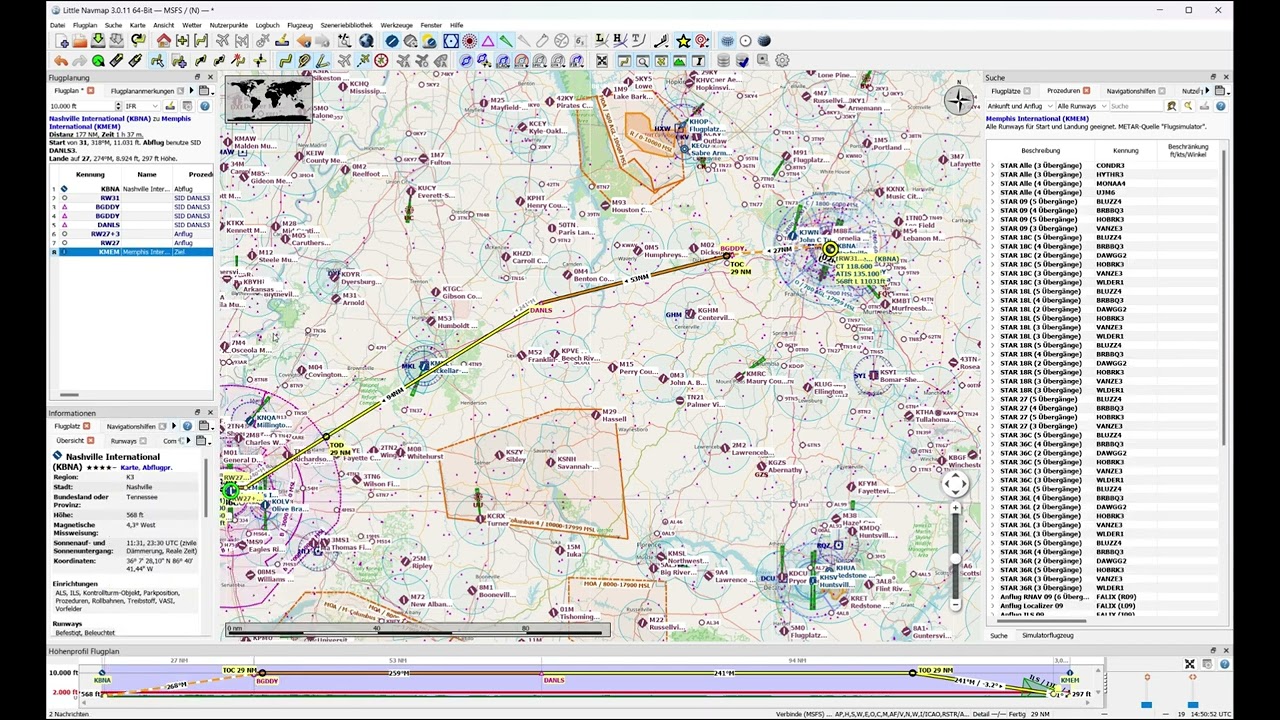Click the save flight plan icon
Screen dimensions: 1280x720
point(98,41)
